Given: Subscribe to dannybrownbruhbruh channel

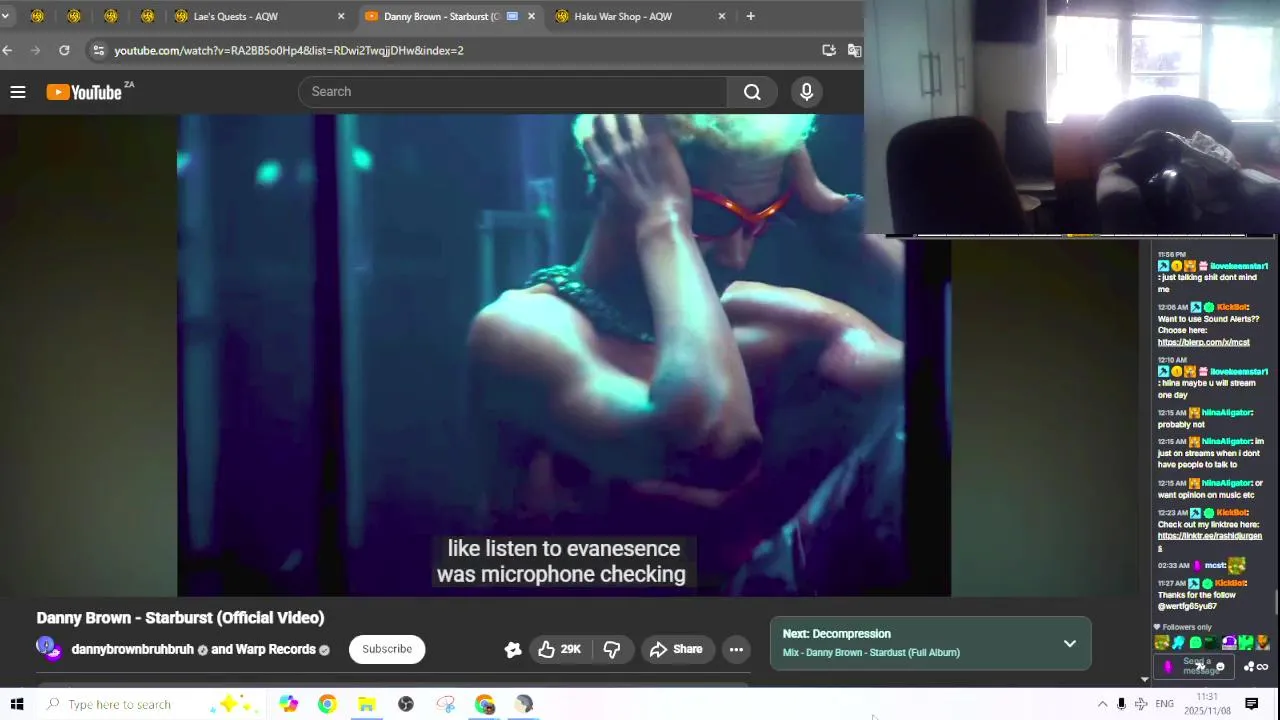Looking at the screenshot, I should tap(387, 649).
